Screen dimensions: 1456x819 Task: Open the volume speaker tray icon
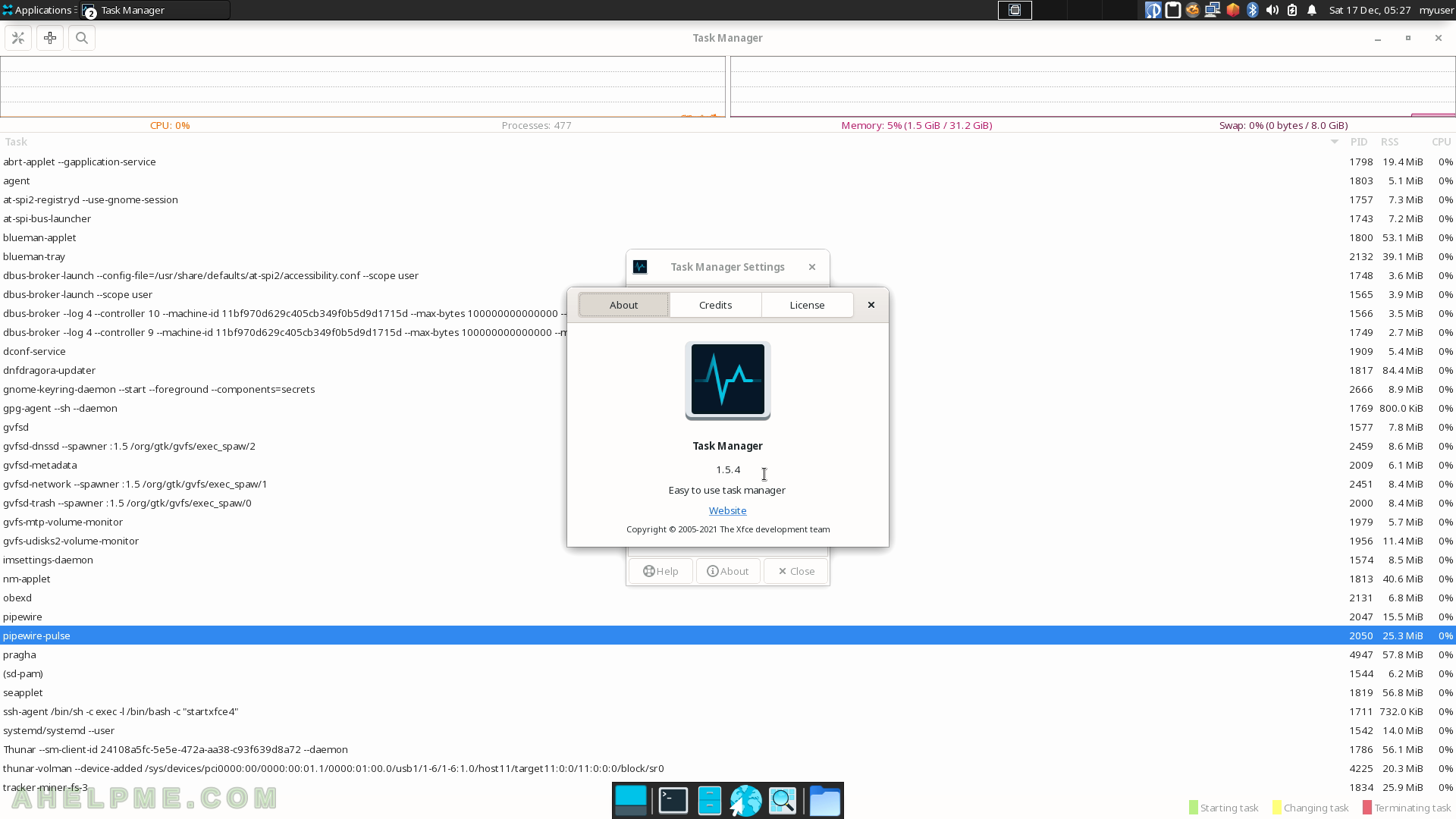pos(1272,10)
